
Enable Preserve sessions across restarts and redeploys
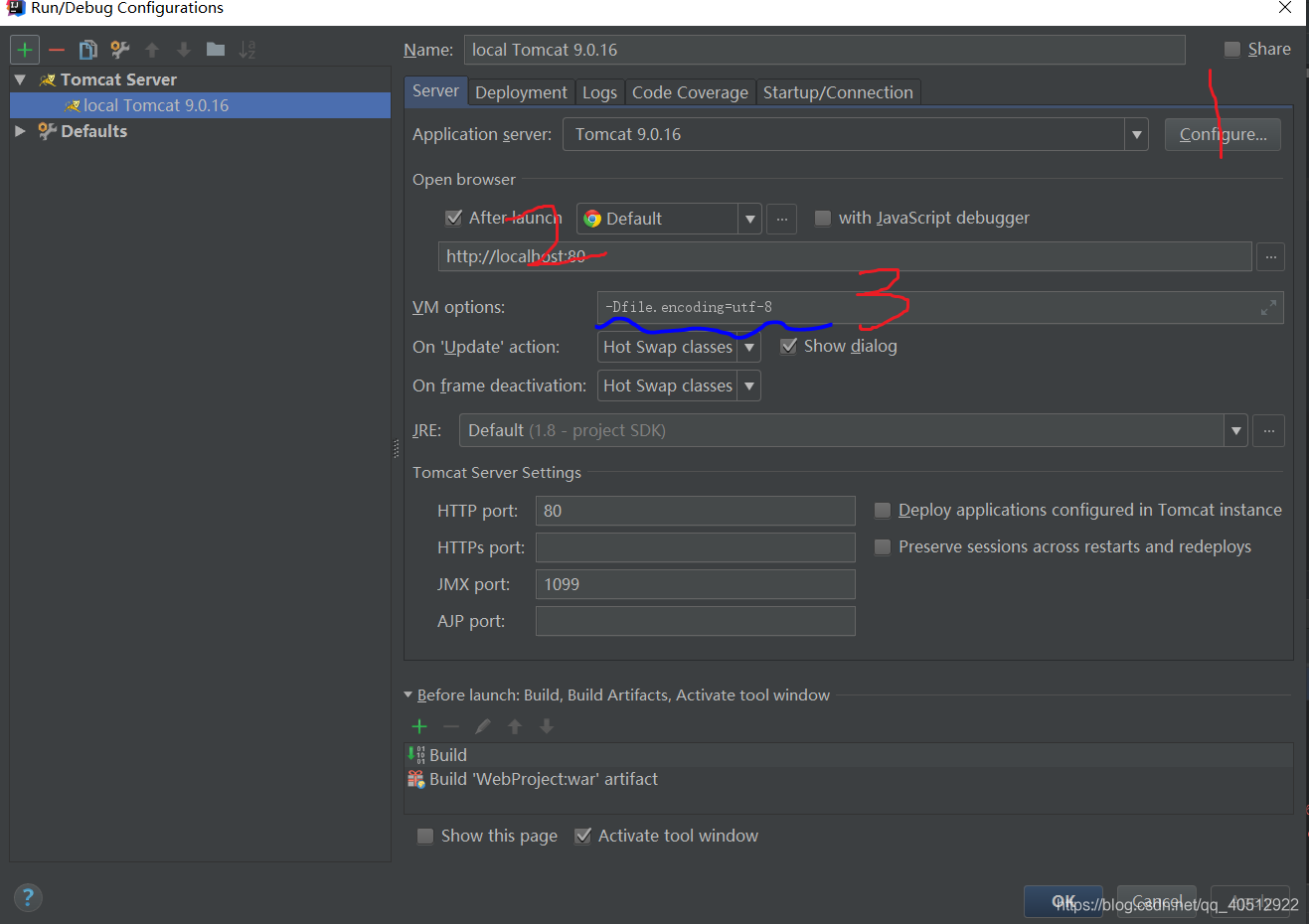click(882, 546)
